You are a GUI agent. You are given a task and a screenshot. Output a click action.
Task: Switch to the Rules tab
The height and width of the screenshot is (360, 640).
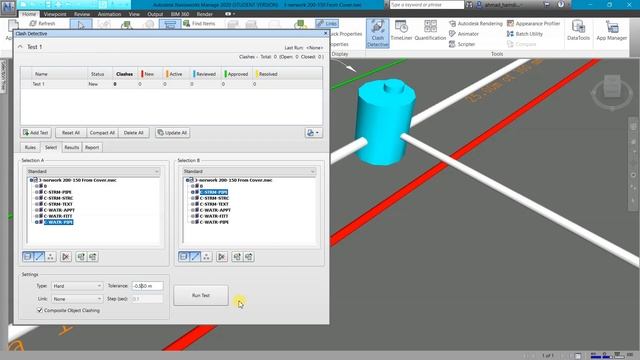point(30,147)
